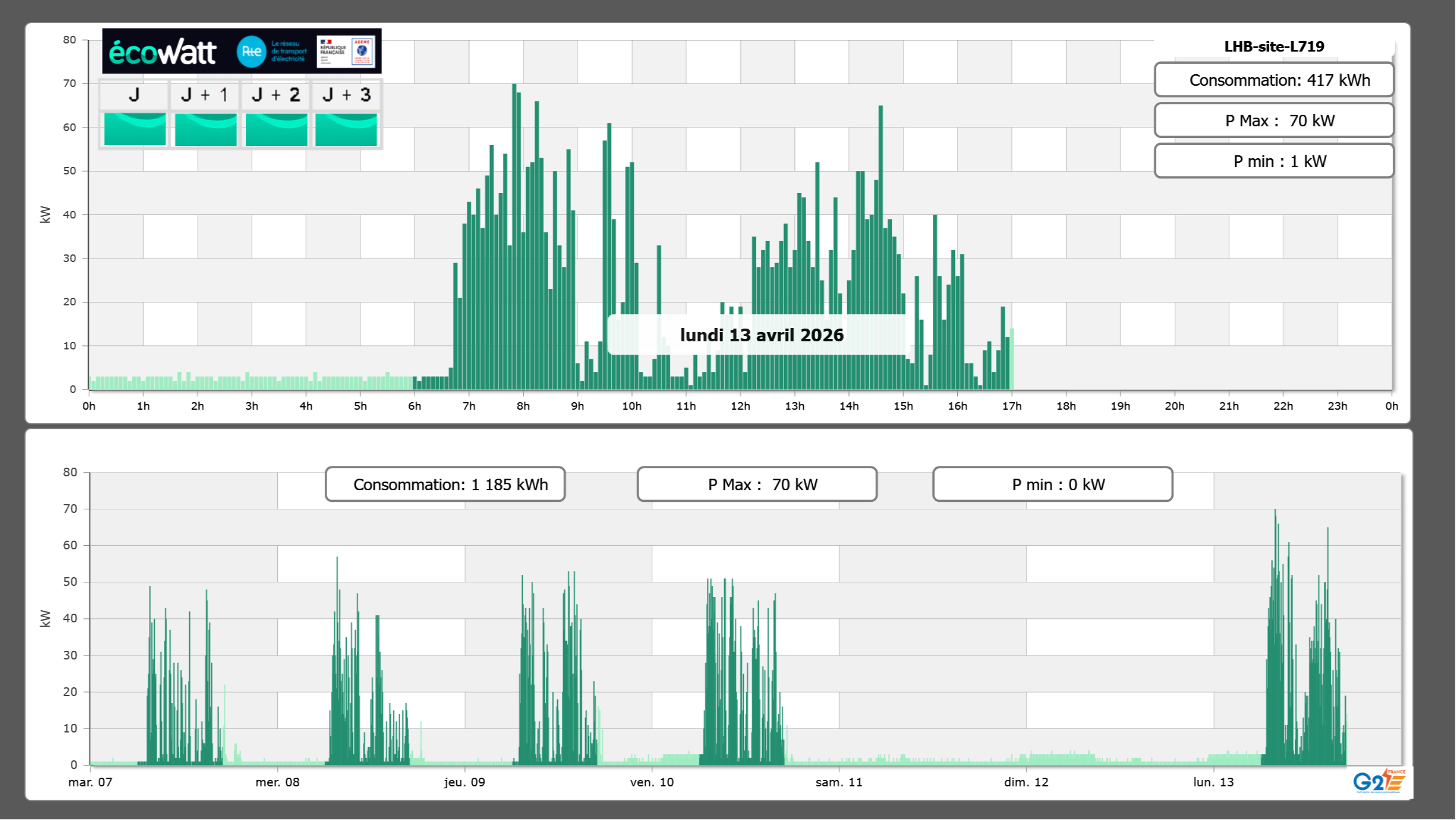Click the LHB-site-L719 site title

coord(1273,46)
